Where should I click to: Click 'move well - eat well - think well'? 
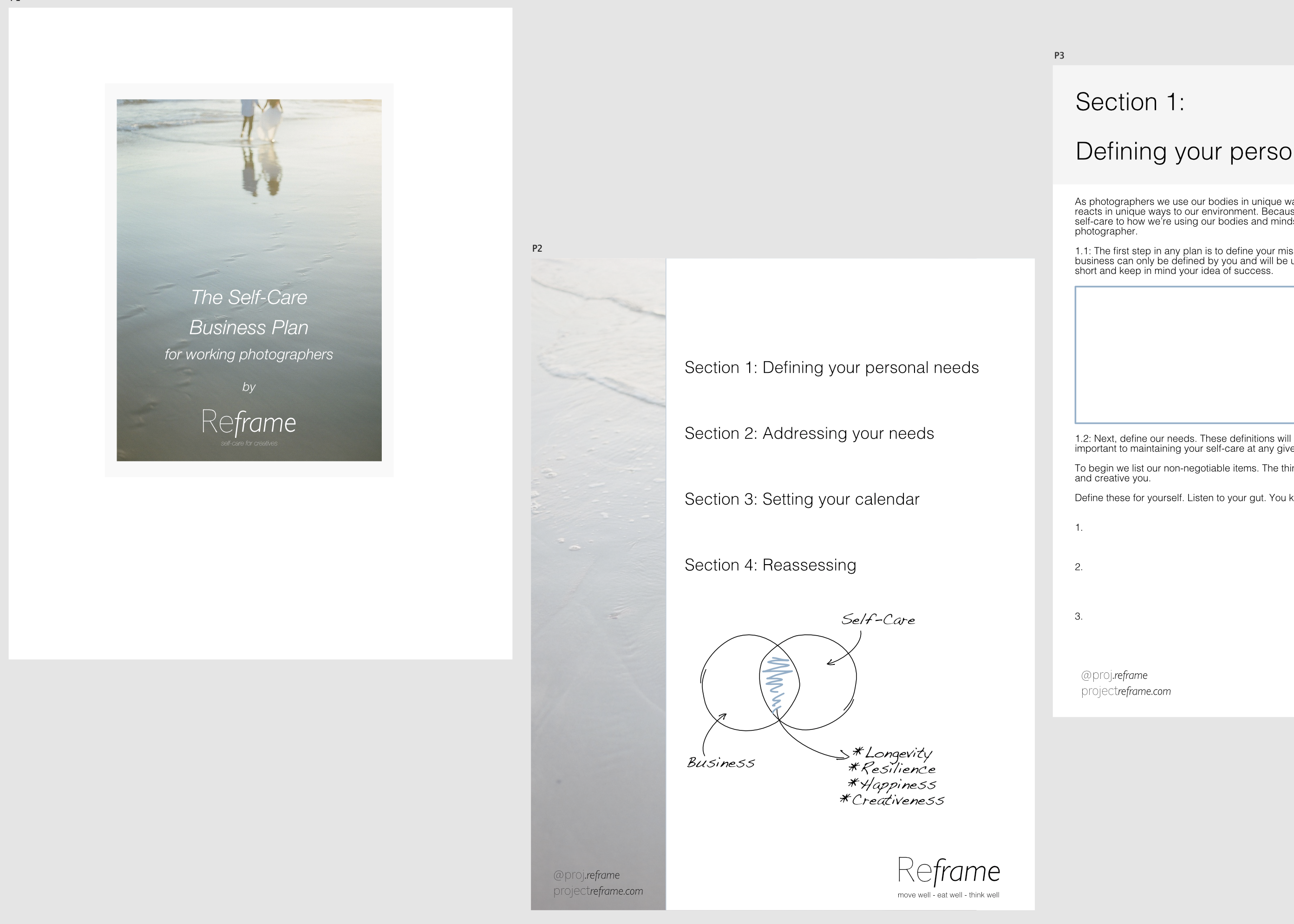coord(948,895)
